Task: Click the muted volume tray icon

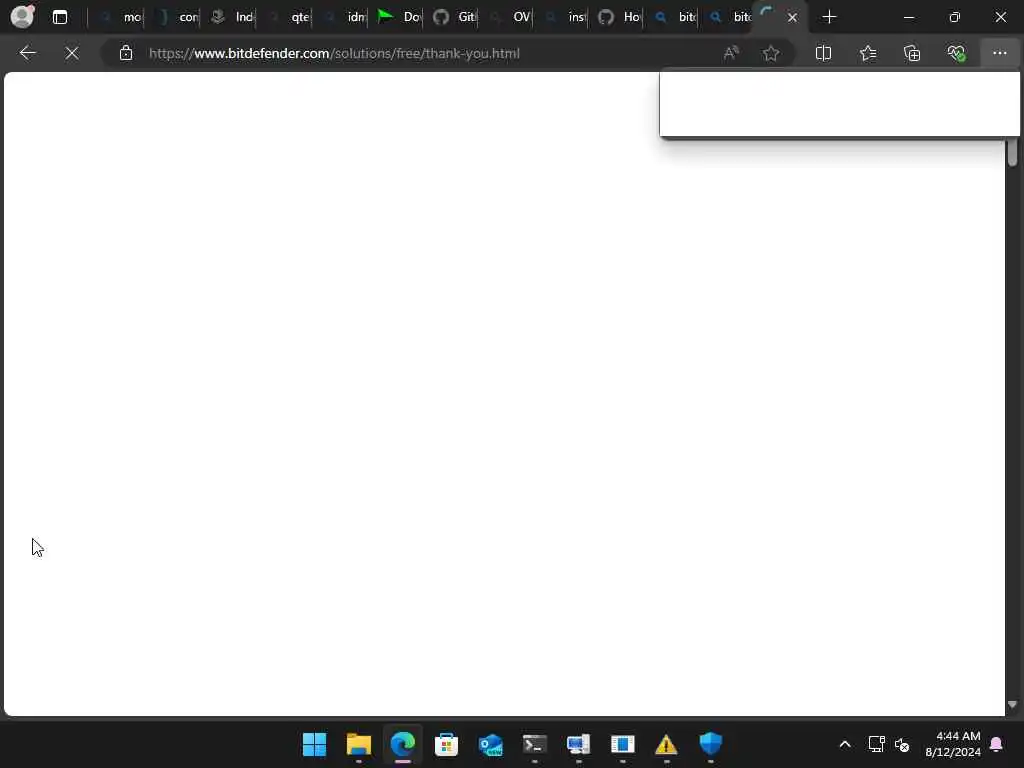Action: (902, 744)
